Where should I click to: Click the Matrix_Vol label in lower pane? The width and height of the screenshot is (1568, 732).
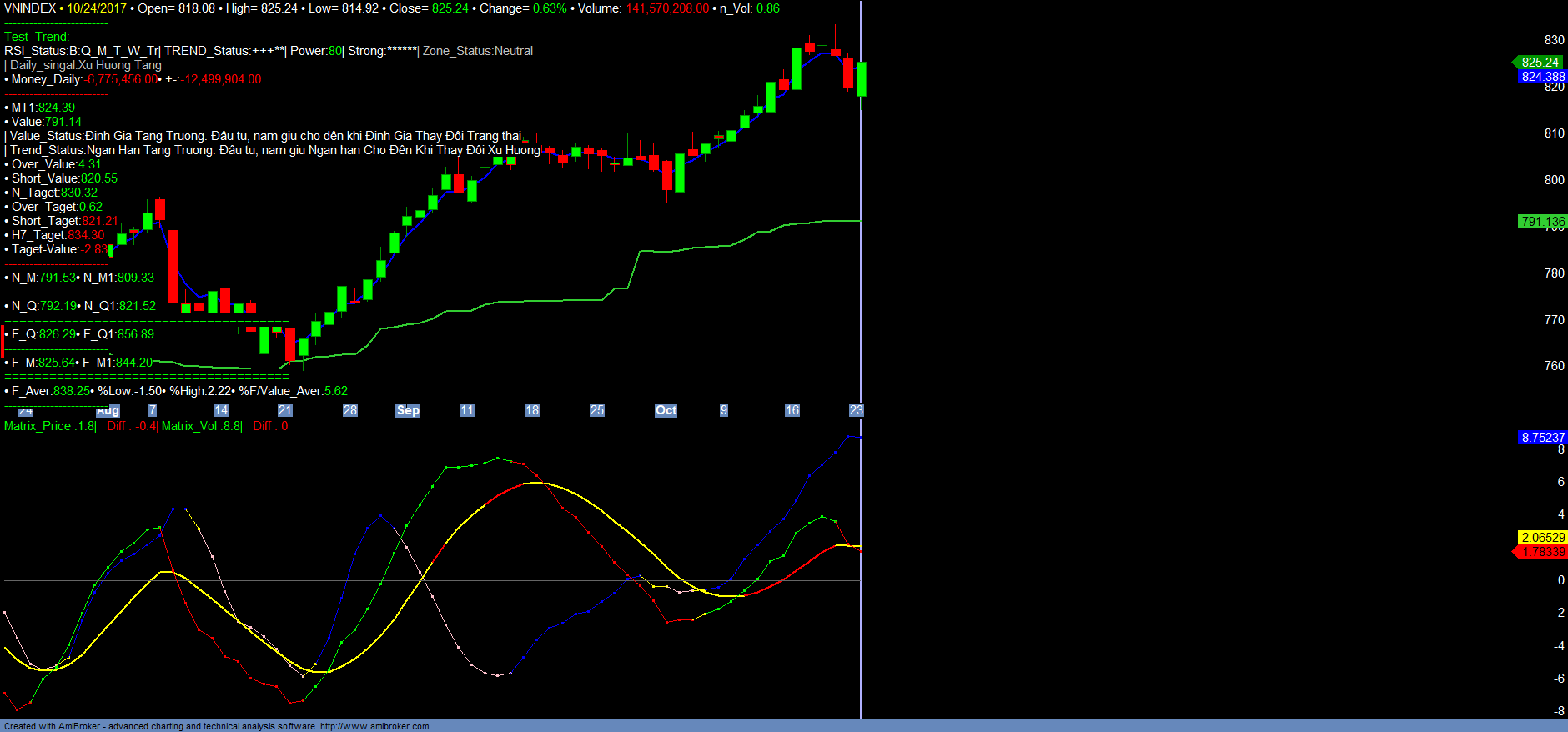[x=190, y=426]
